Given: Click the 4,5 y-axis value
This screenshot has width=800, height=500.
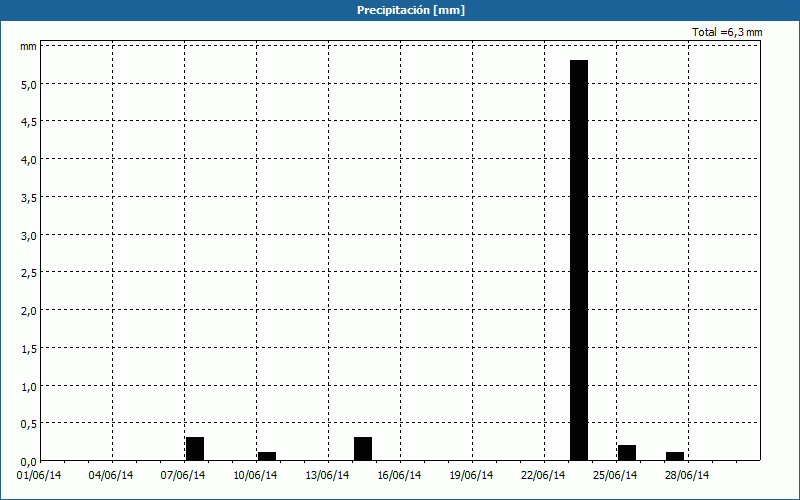Looking at the screenshot, I should point(29,122).
